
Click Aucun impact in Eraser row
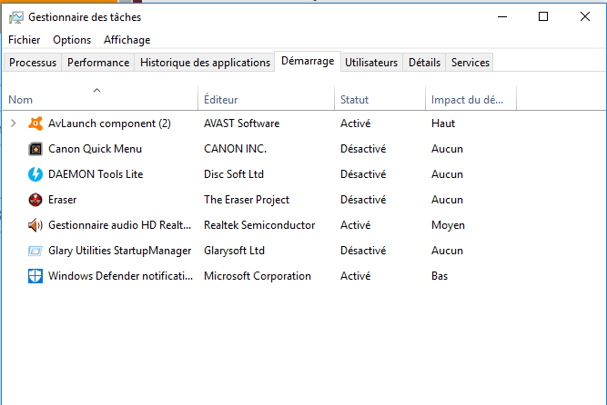tap(447, 200)
